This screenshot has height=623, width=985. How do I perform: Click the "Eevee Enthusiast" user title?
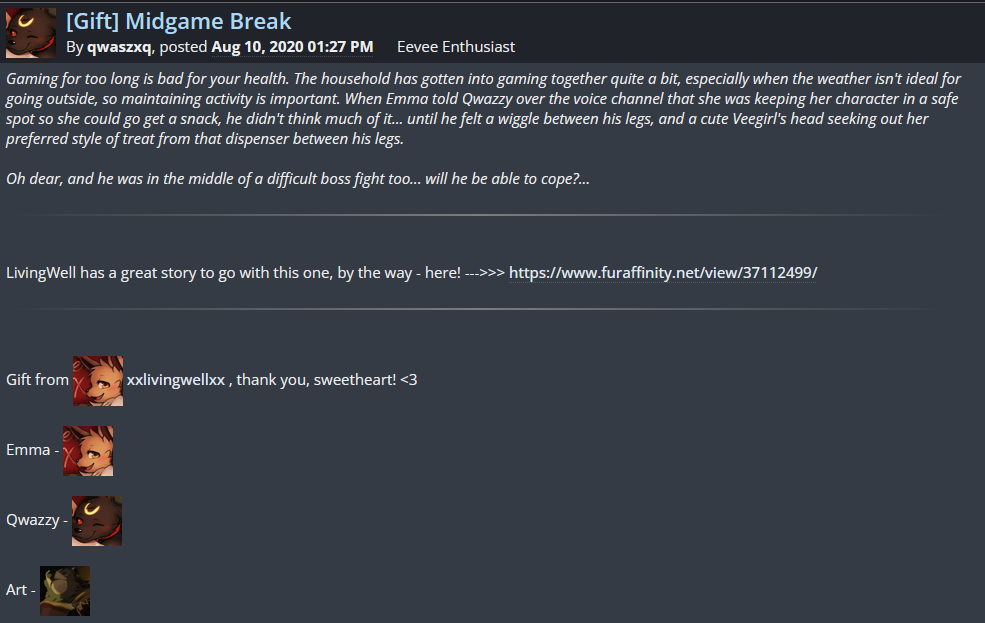click(x=456, y=47)
